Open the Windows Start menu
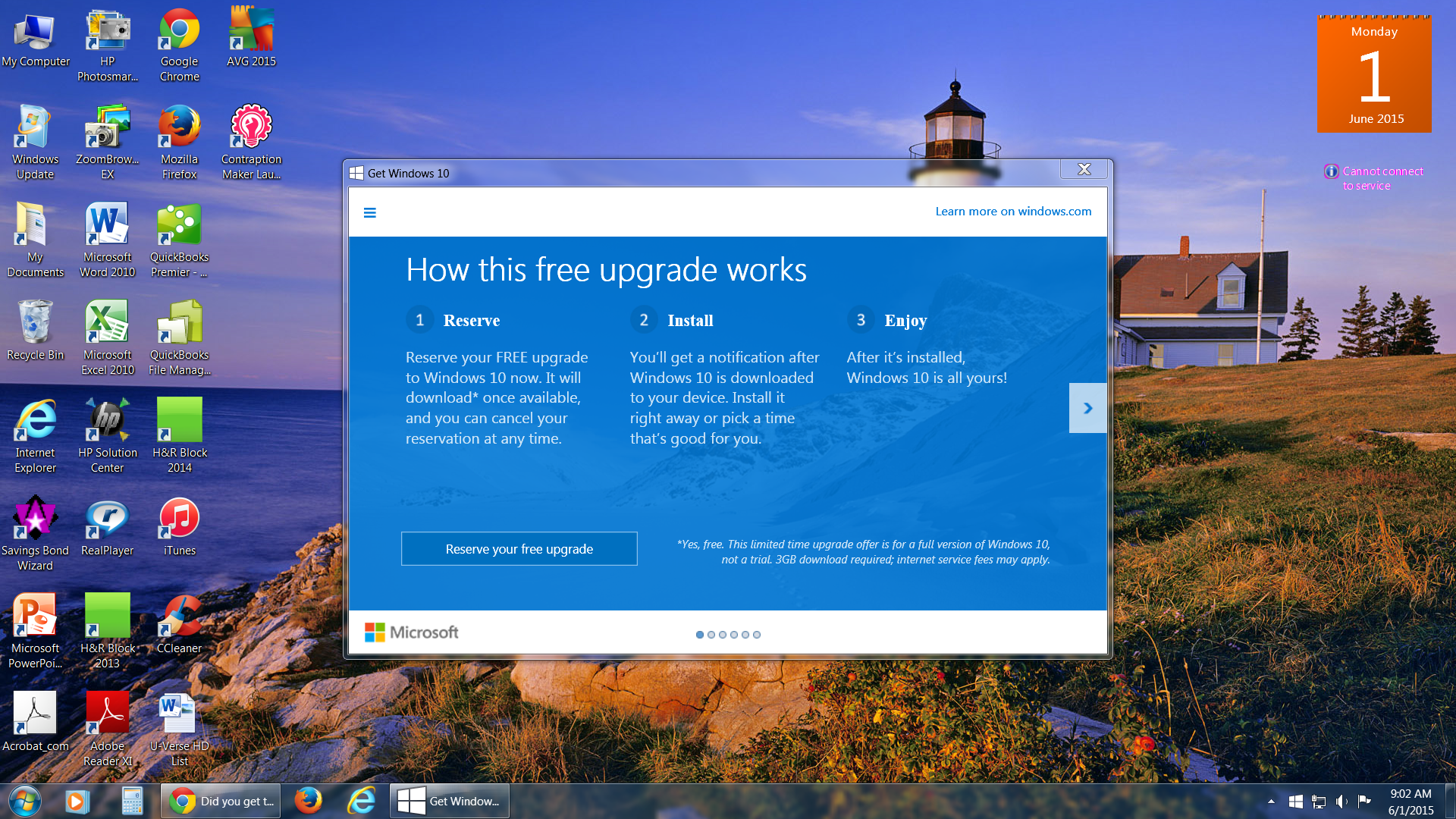 click(x=24, y=801)
